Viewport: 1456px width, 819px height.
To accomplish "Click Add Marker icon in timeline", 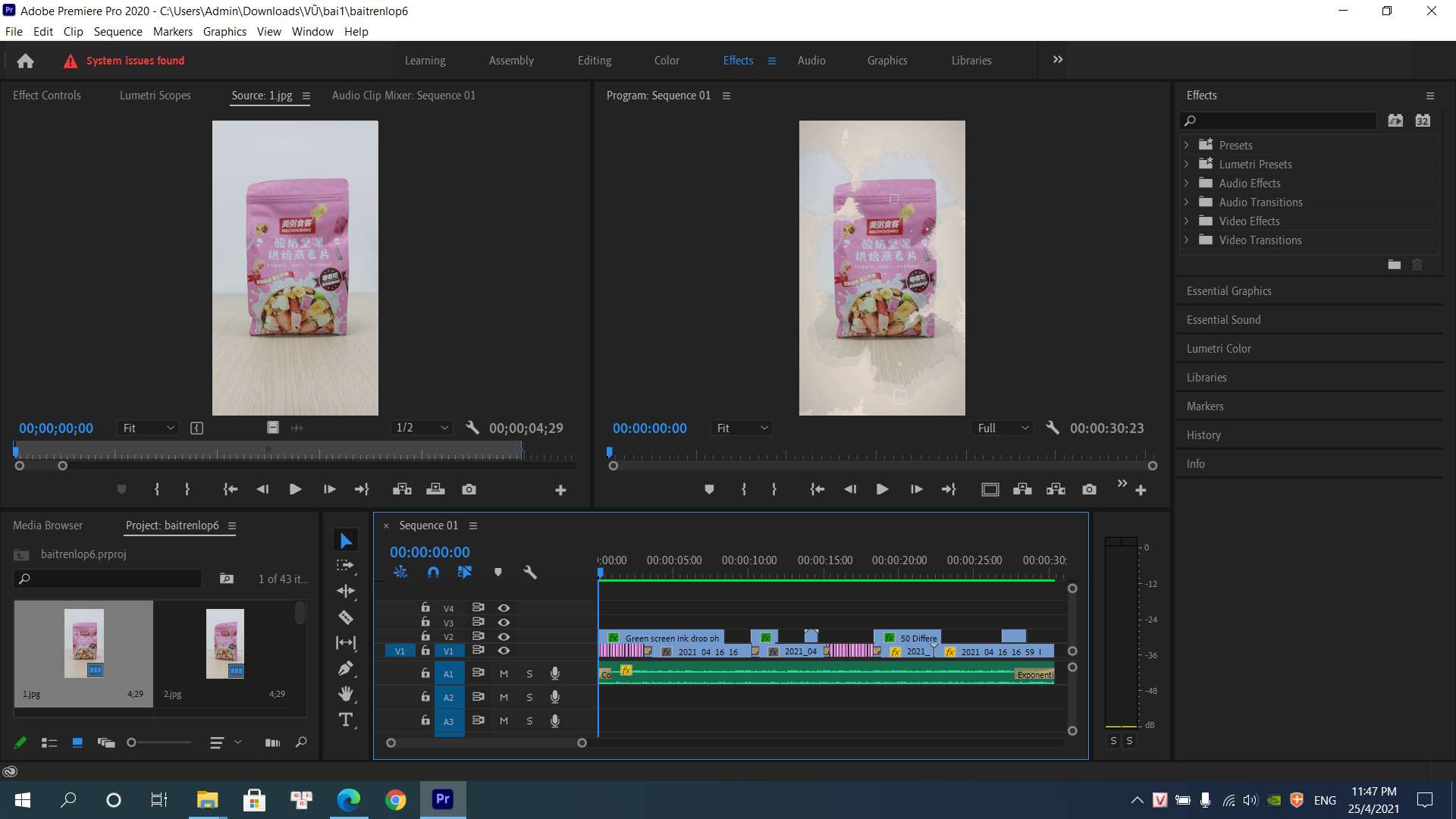I will (498, 573).
